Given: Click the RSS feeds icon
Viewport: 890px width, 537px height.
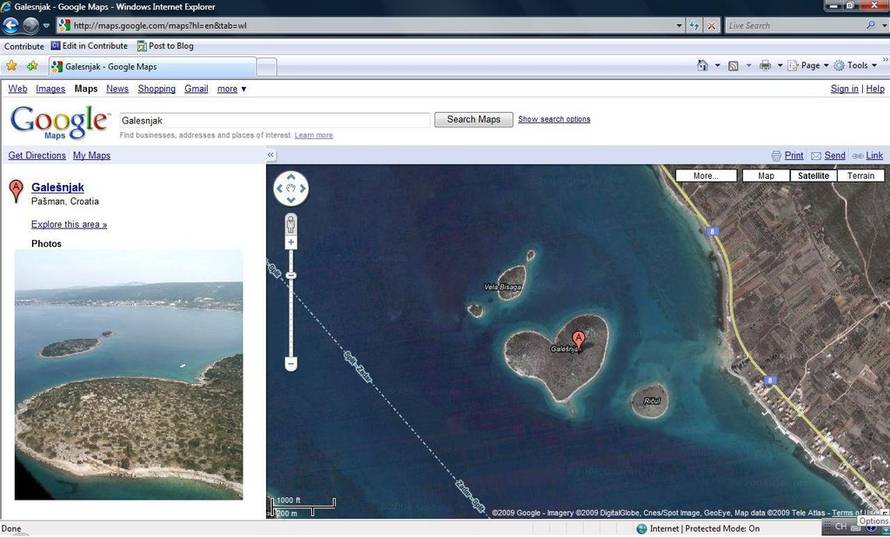Looking at the screenshot, I should click(x=733, y=66).
